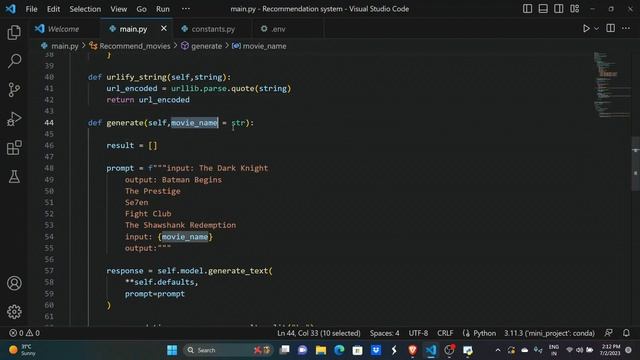Close the main.py tab

tap(164, 29)
